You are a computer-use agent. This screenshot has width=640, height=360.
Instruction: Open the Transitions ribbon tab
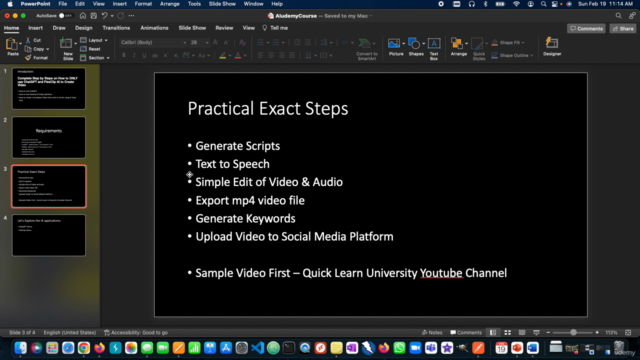coord(116,28)
